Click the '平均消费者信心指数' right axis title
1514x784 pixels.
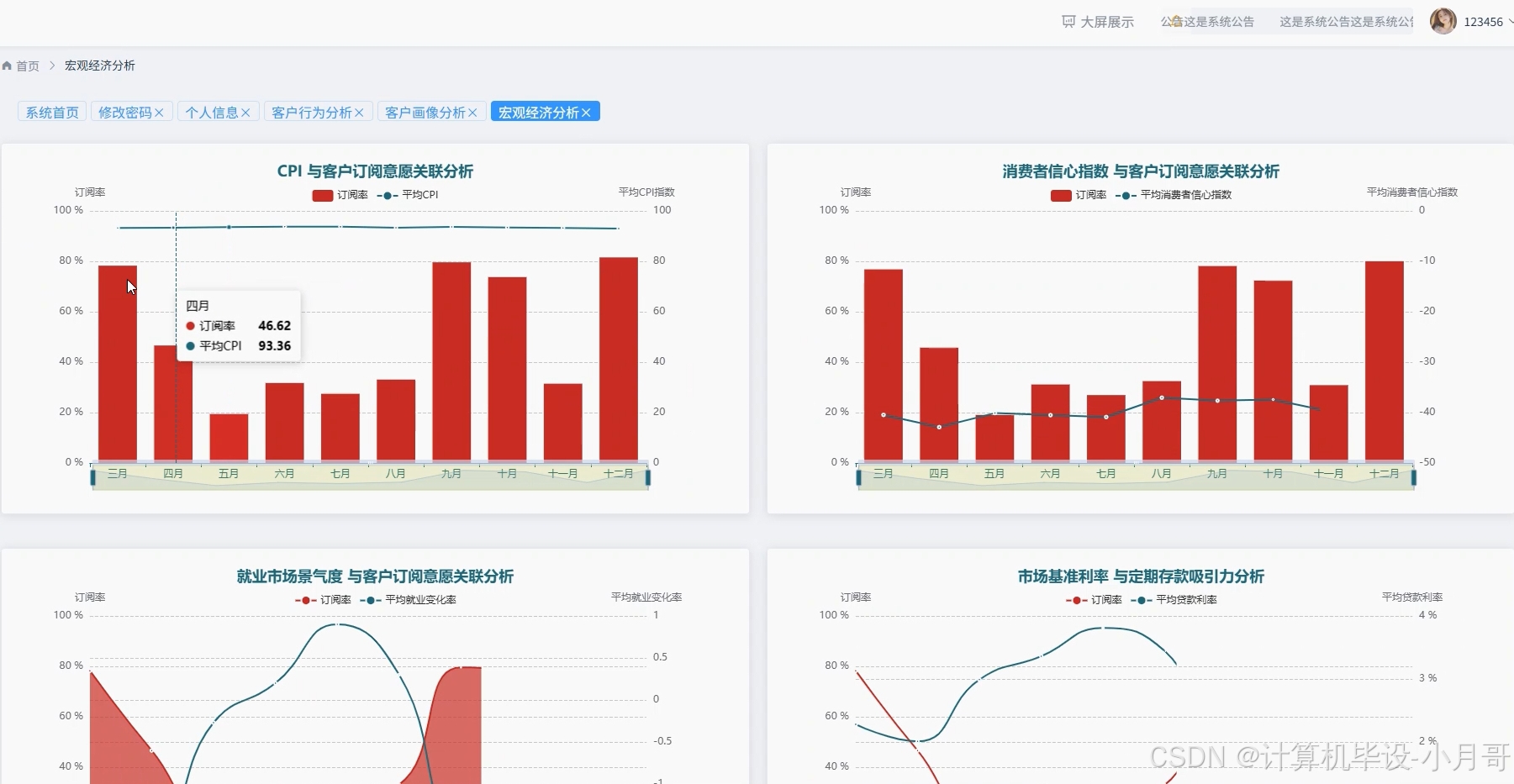tap(1412, 192)
